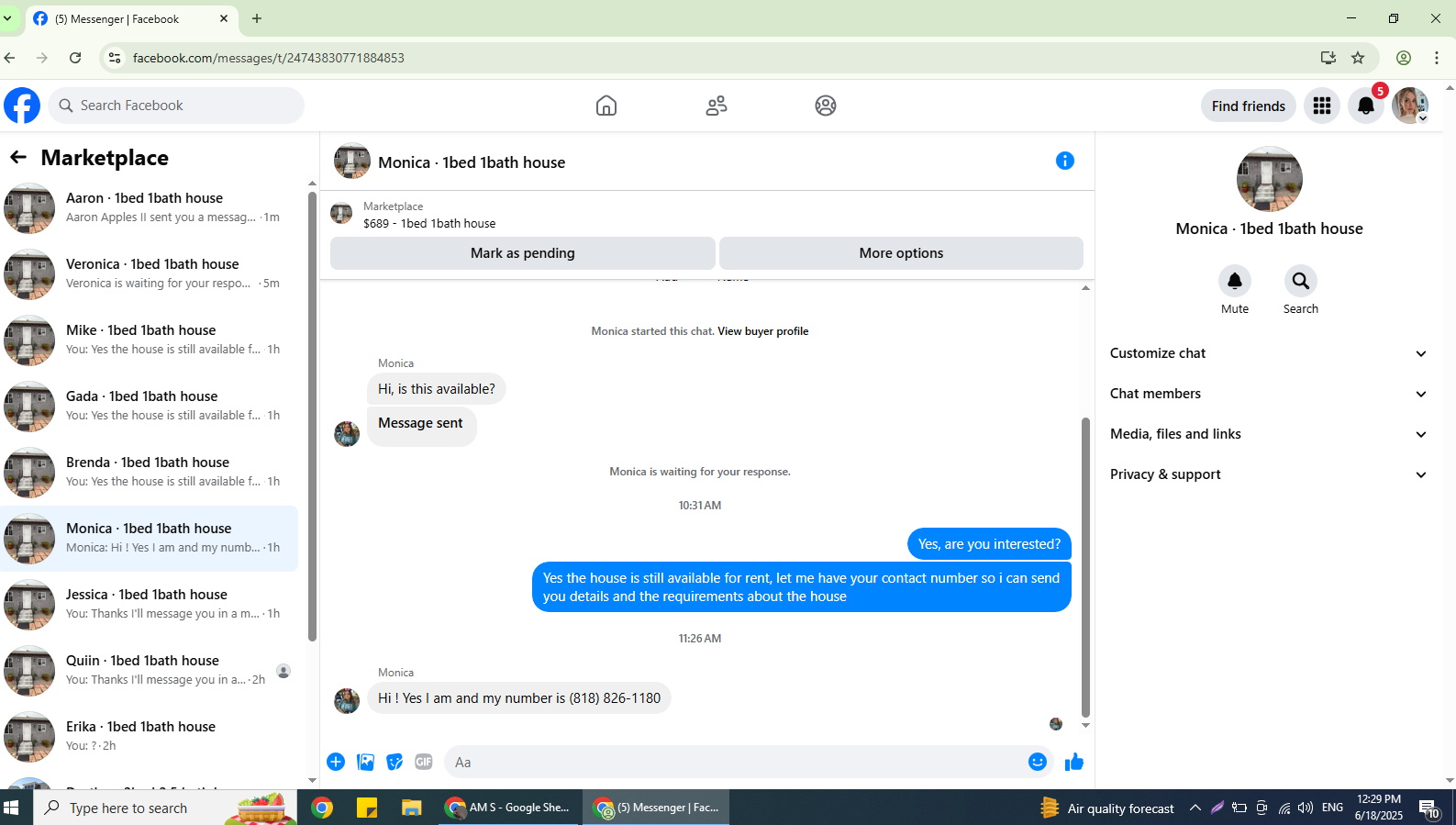The image size is (1456, 825).
Task: Open the account profile picture menu
Action: click(1410, 106)
